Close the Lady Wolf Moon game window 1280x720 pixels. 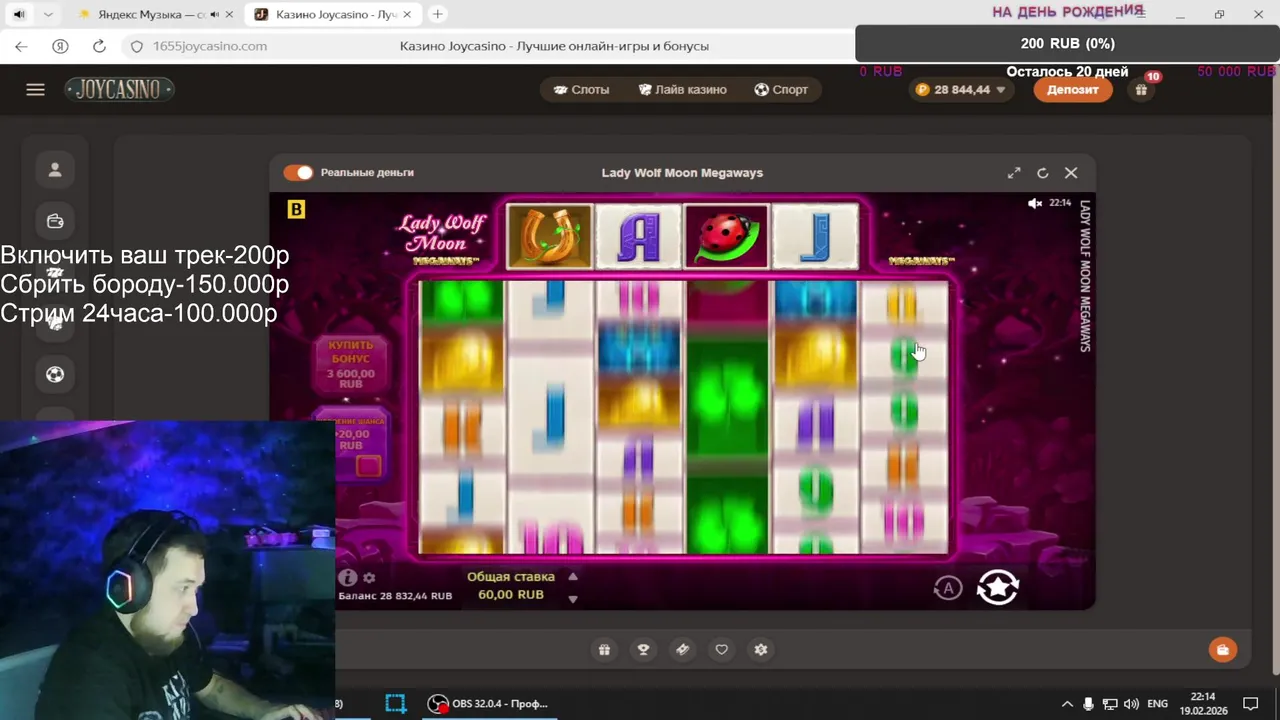tap(1071, 173)
